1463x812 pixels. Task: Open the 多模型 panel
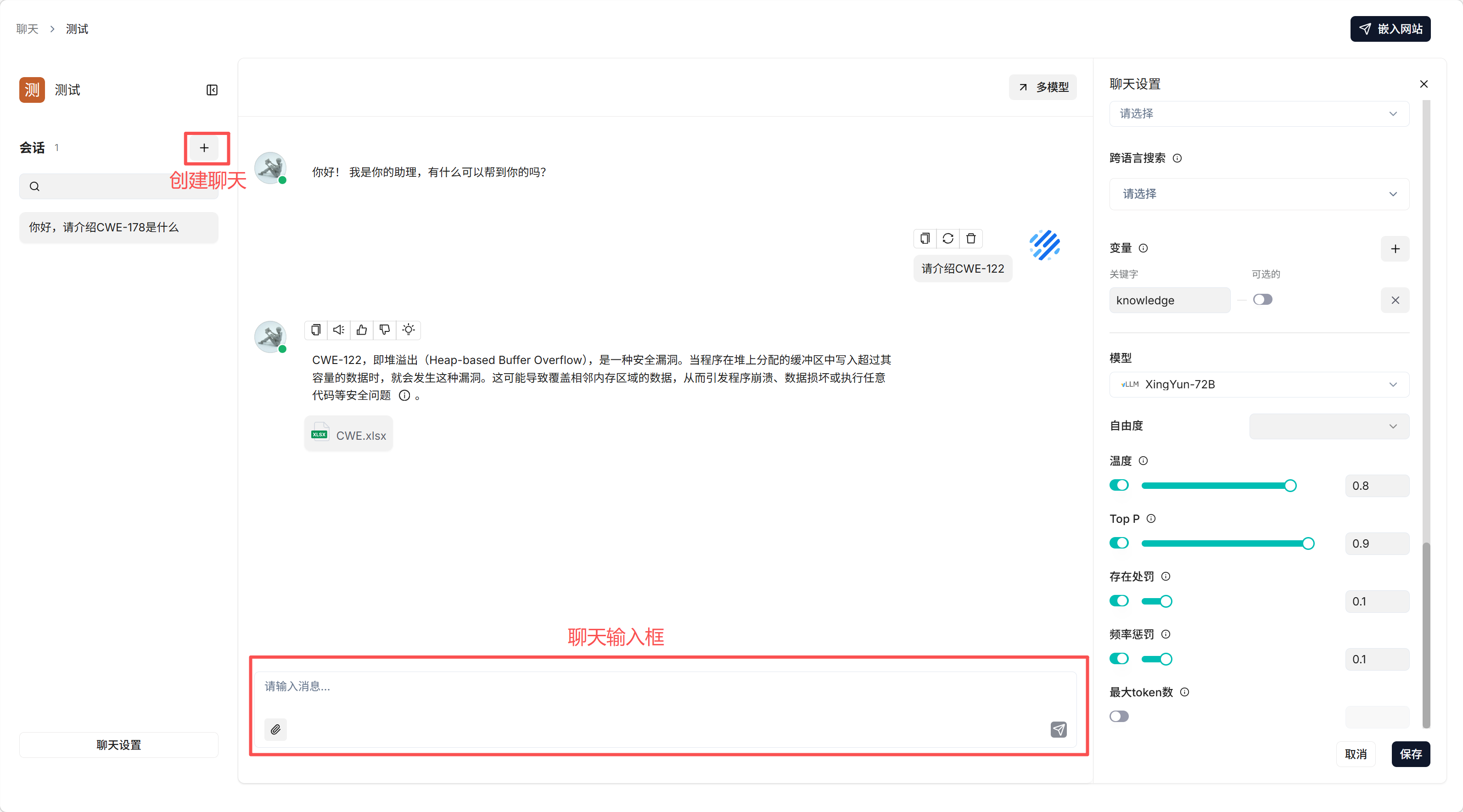[1043, 87]
